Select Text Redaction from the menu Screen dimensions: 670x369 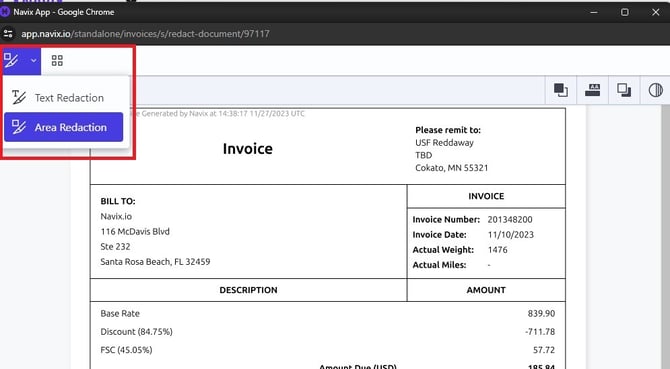tap(63, 98)
